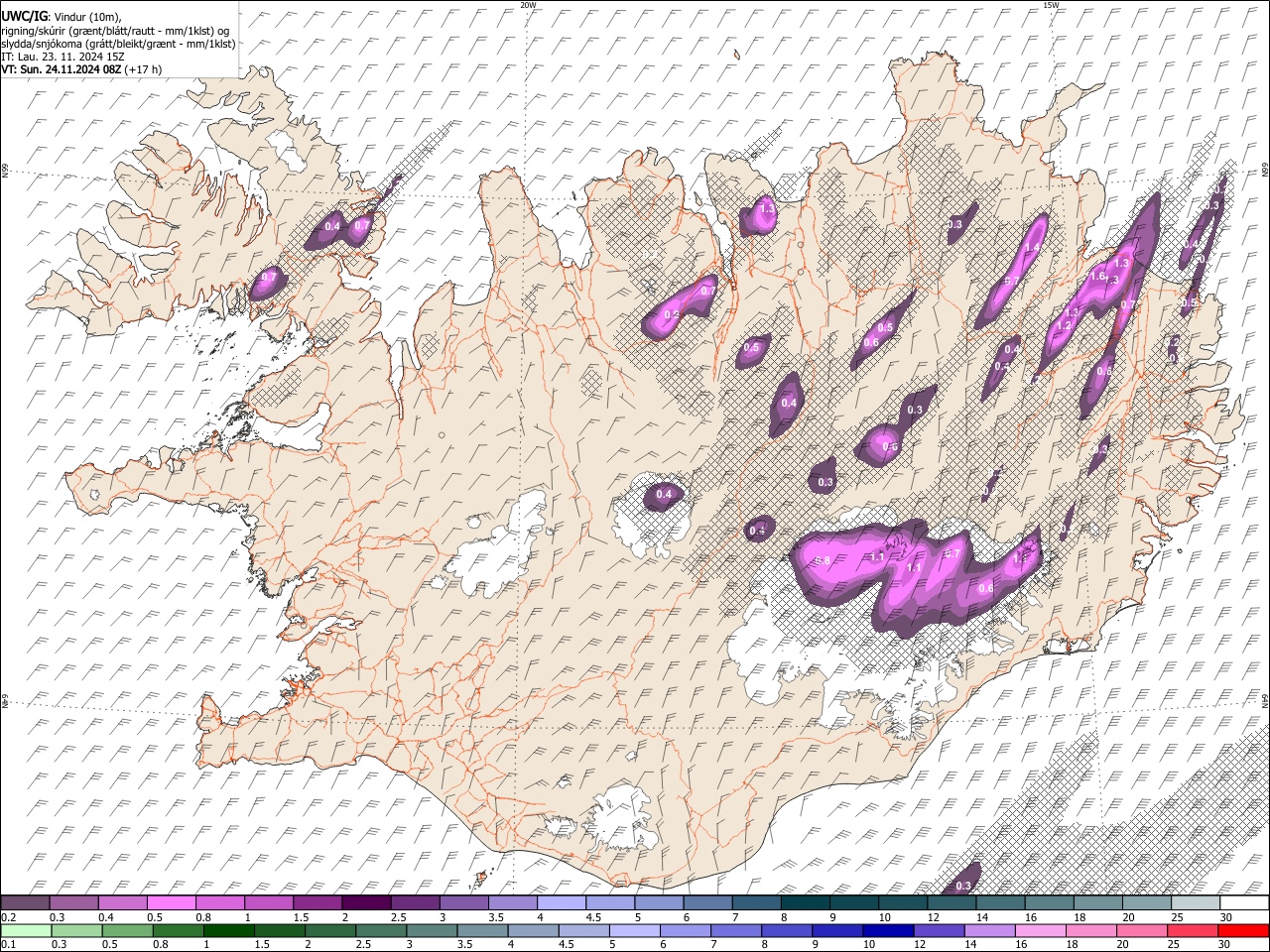This screenshot has height=952, width=1270.
Task: Select the '1.2' precipitation value on the map
Action: pyautogui.click(x=1064, y=325)
